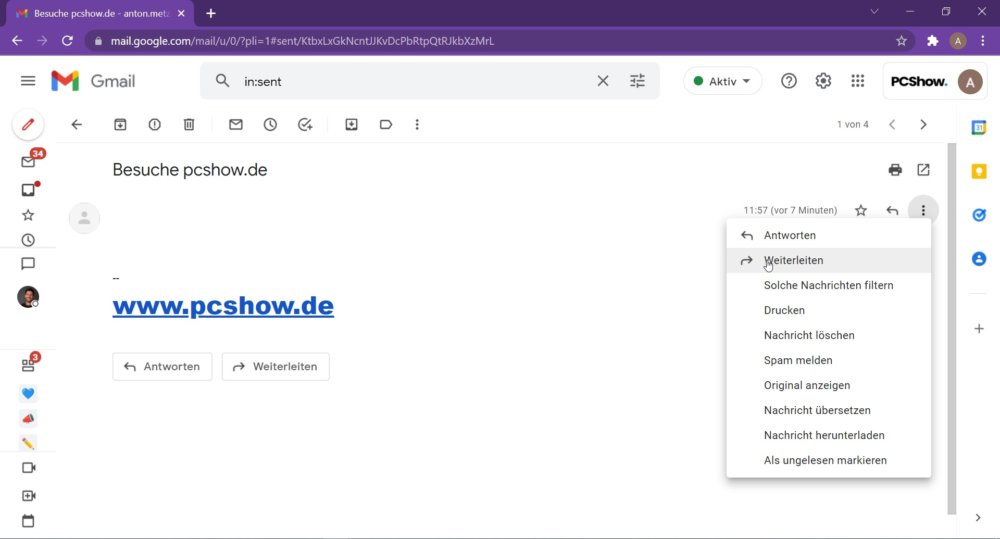Click the Antworten button below message
The width and height of the screenshot is (1000, 539).
coord(162,367)
